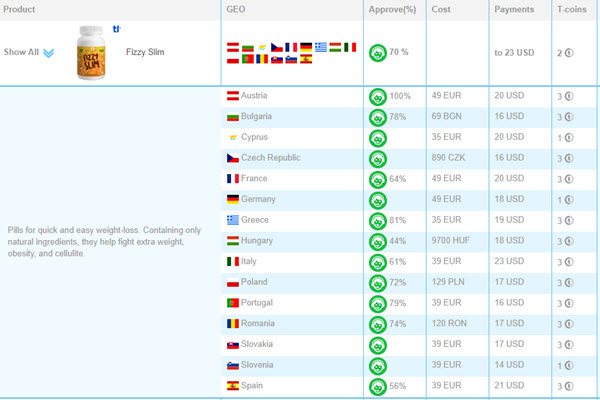Click the 19 USD payment for Greece
Screen dimensions: 600x400
pyautogui.click(x=509, y=220)
